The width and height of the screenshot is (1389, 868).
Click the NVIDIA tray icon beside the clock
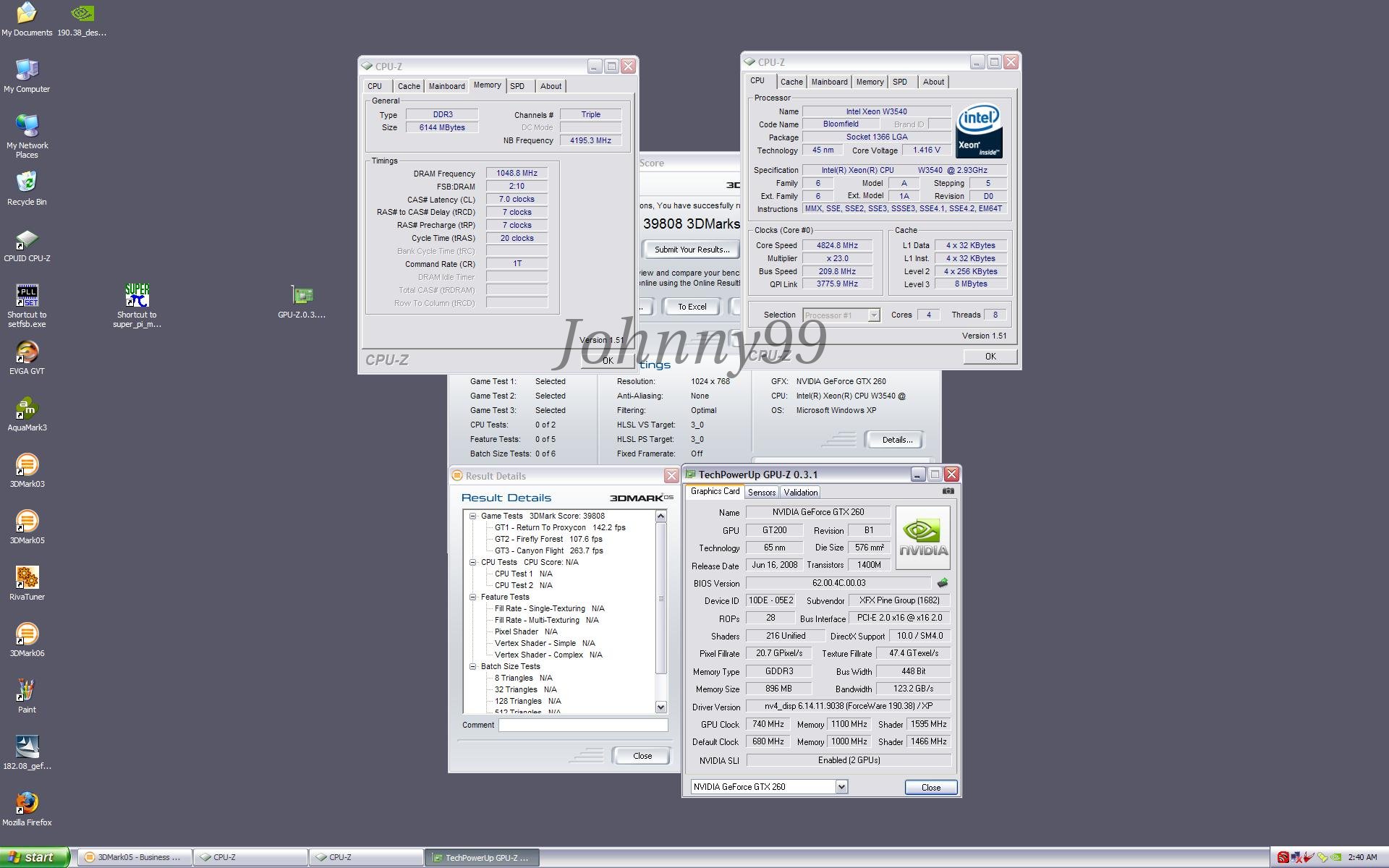(1335, 858)
